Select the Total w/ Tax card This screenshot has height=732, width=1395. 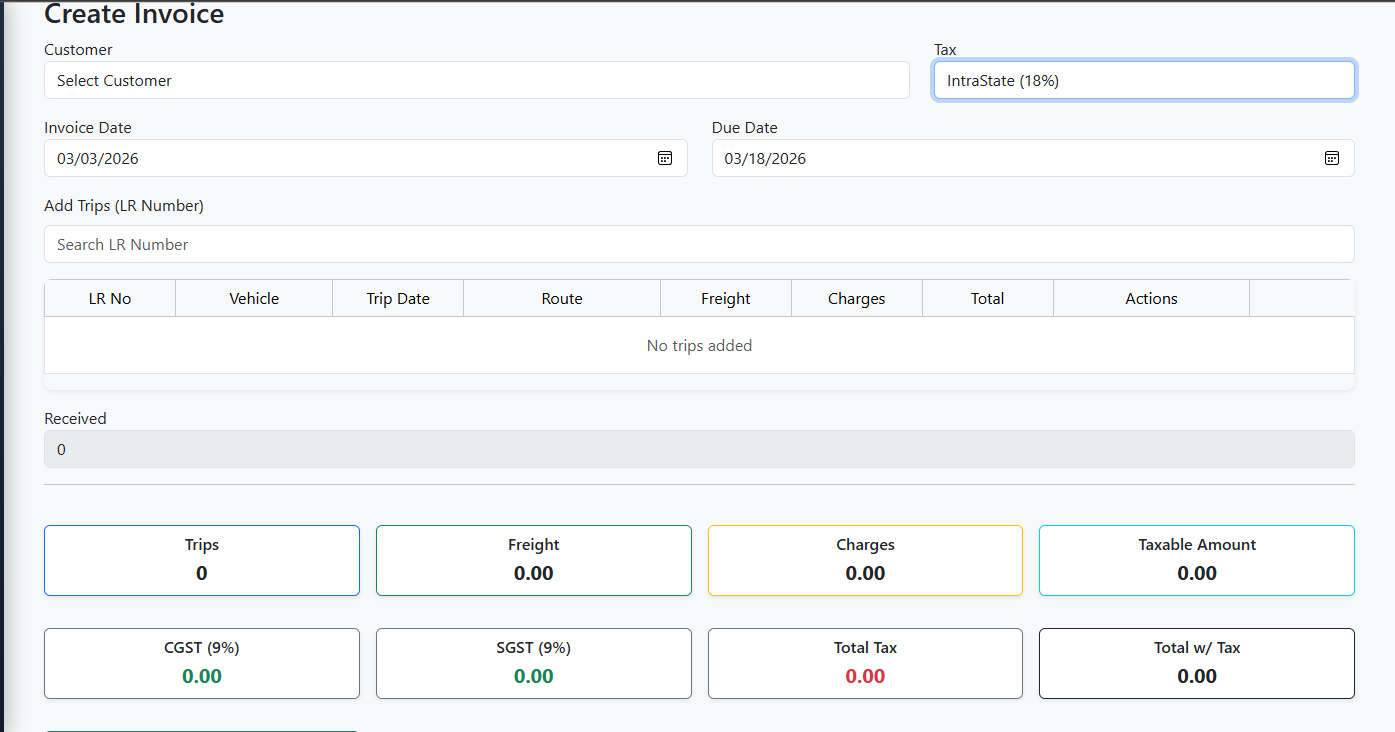coord(1197,663)
